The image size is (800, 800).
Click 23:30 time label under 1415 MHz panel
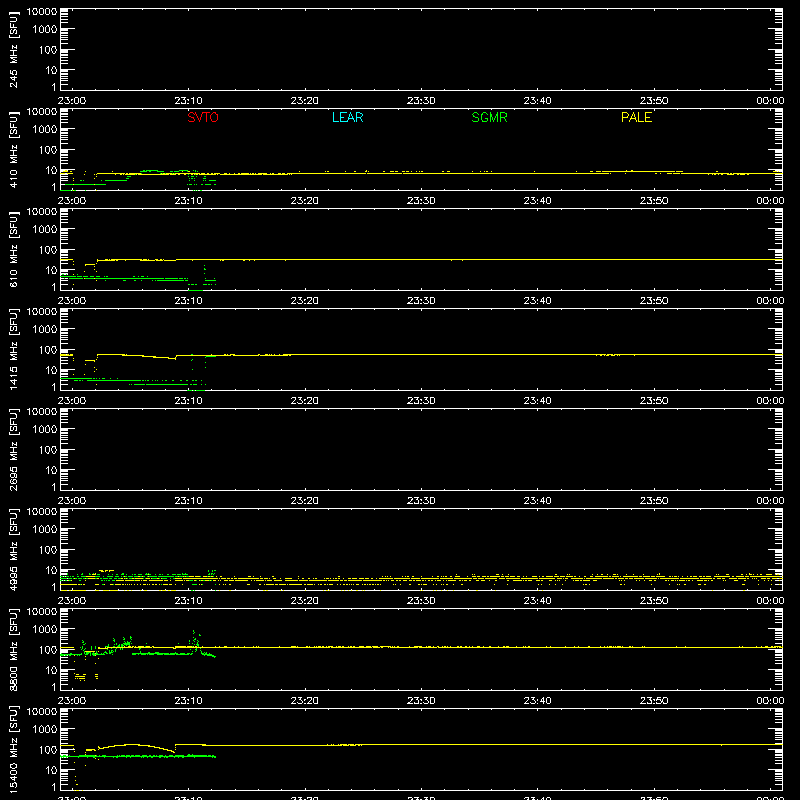tap(421, 401)
